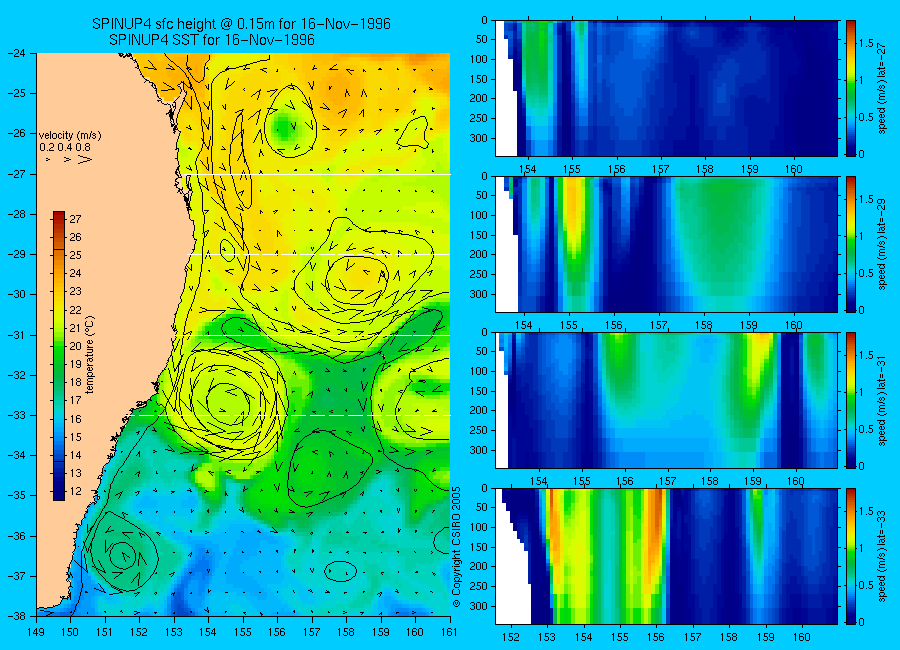This screenshot has width=900, height=650.
Task: Click the 150 longitude label on map axis
Action: 71,632
